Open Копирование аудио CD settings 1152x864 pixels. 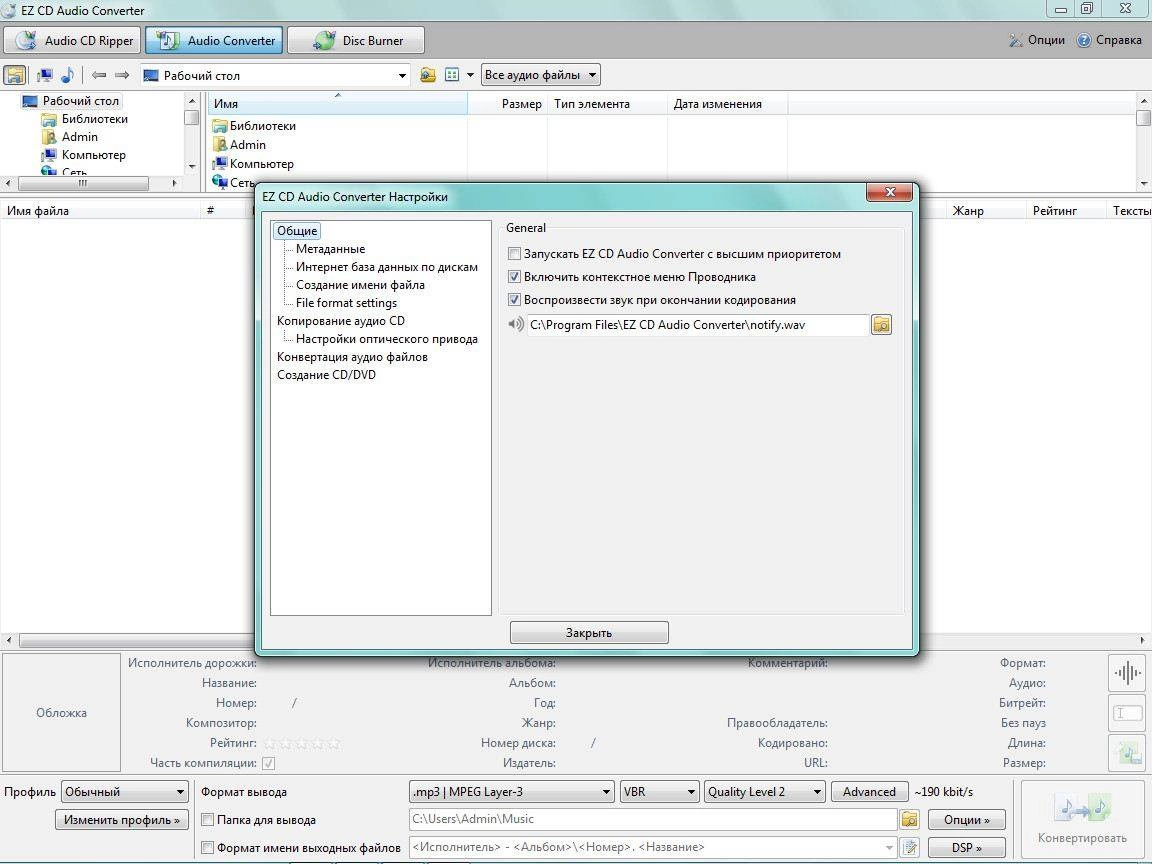341,320
